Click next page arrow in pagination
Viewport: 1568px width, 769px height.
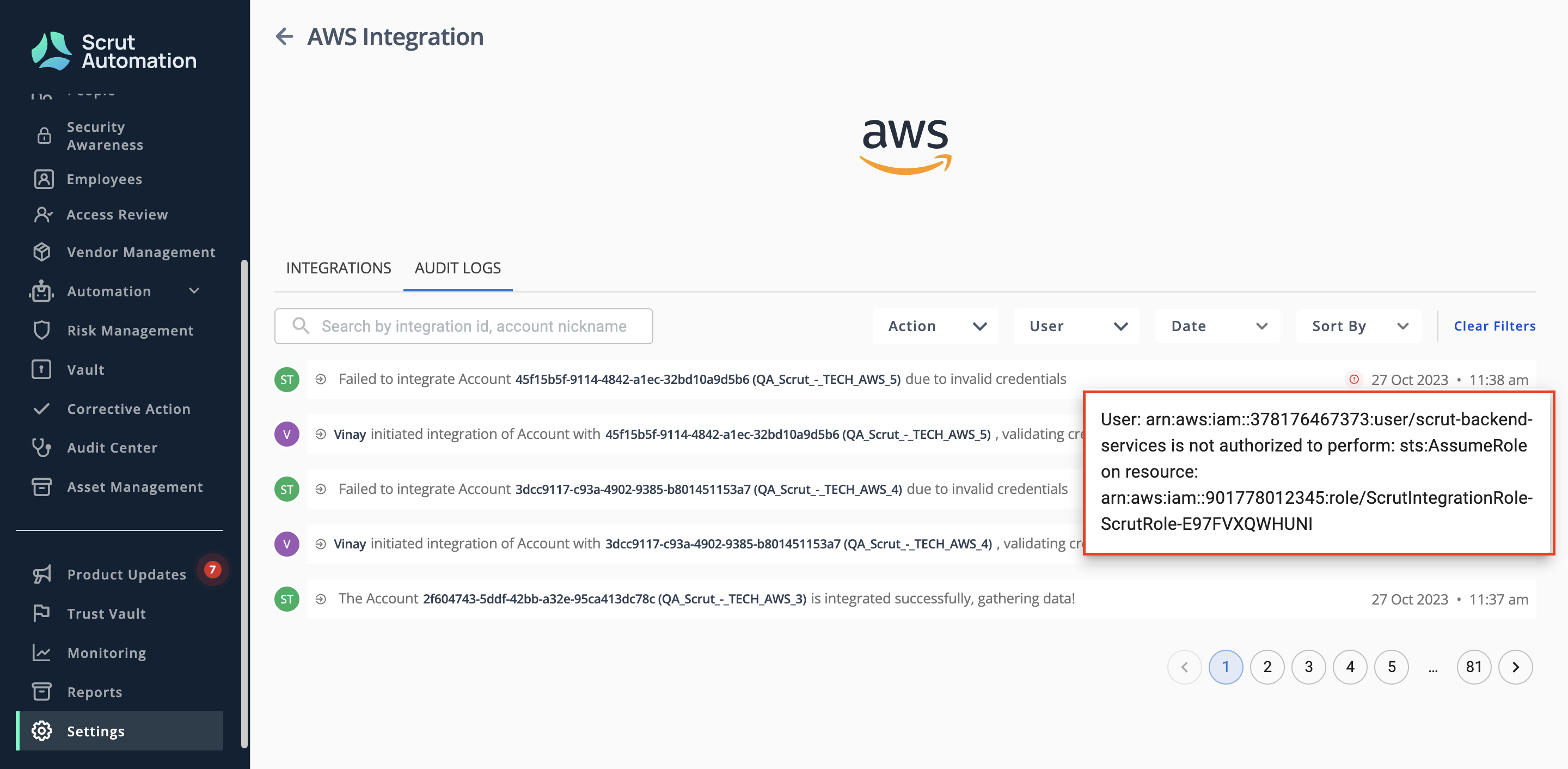pos(1515,667)
